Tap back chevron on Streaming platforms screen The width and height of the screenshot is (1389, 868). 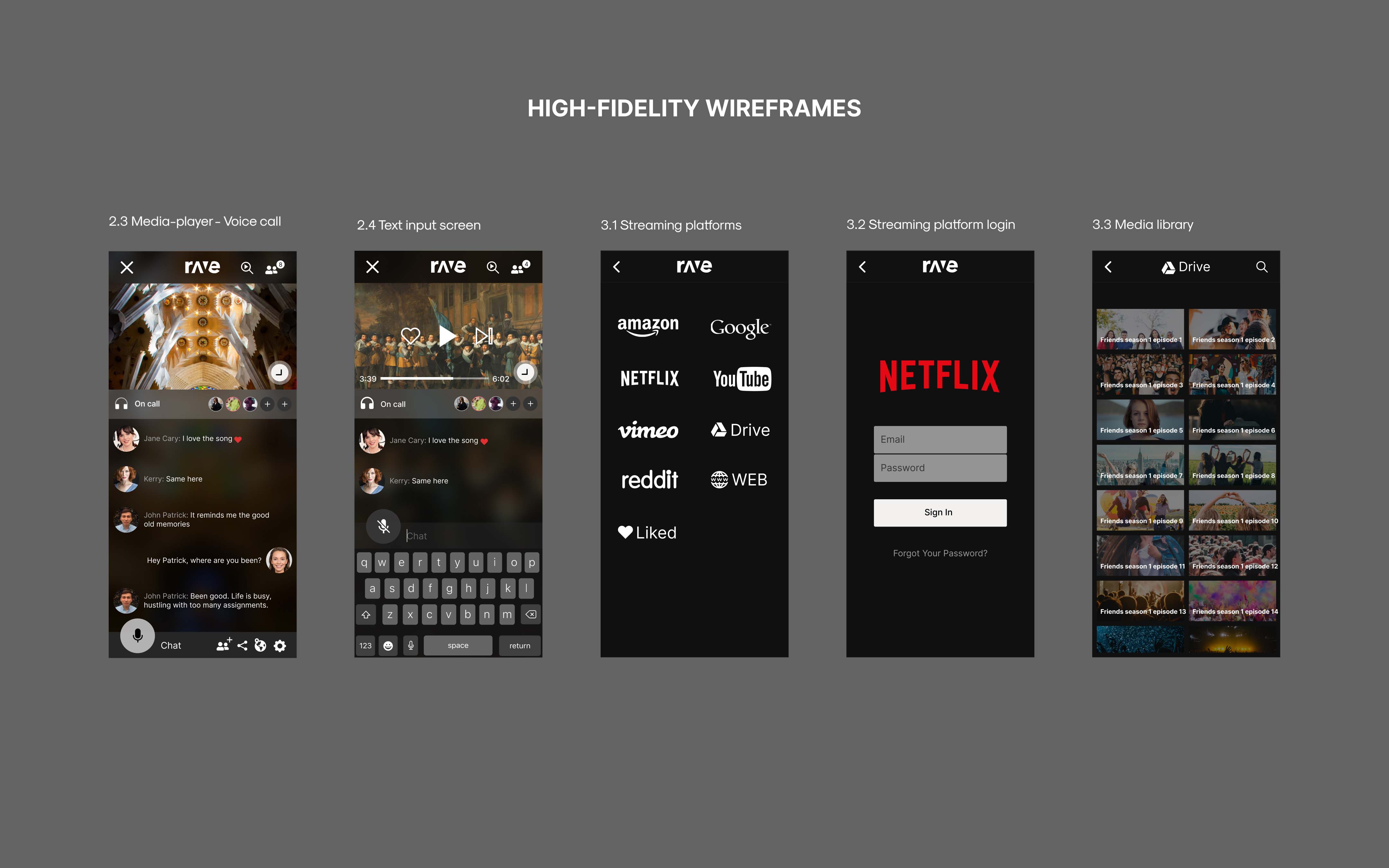click(x=616, y=267)
